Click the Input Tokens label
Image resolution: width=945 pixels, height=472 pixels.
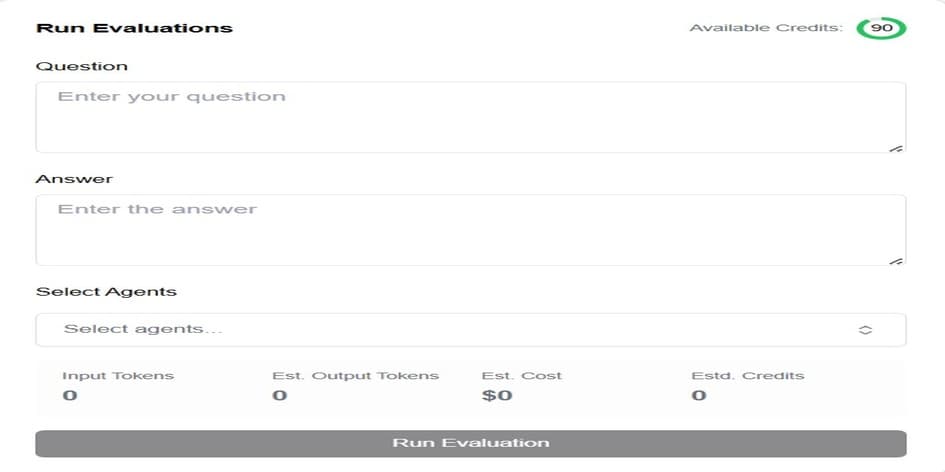click(x=118, y=376)
